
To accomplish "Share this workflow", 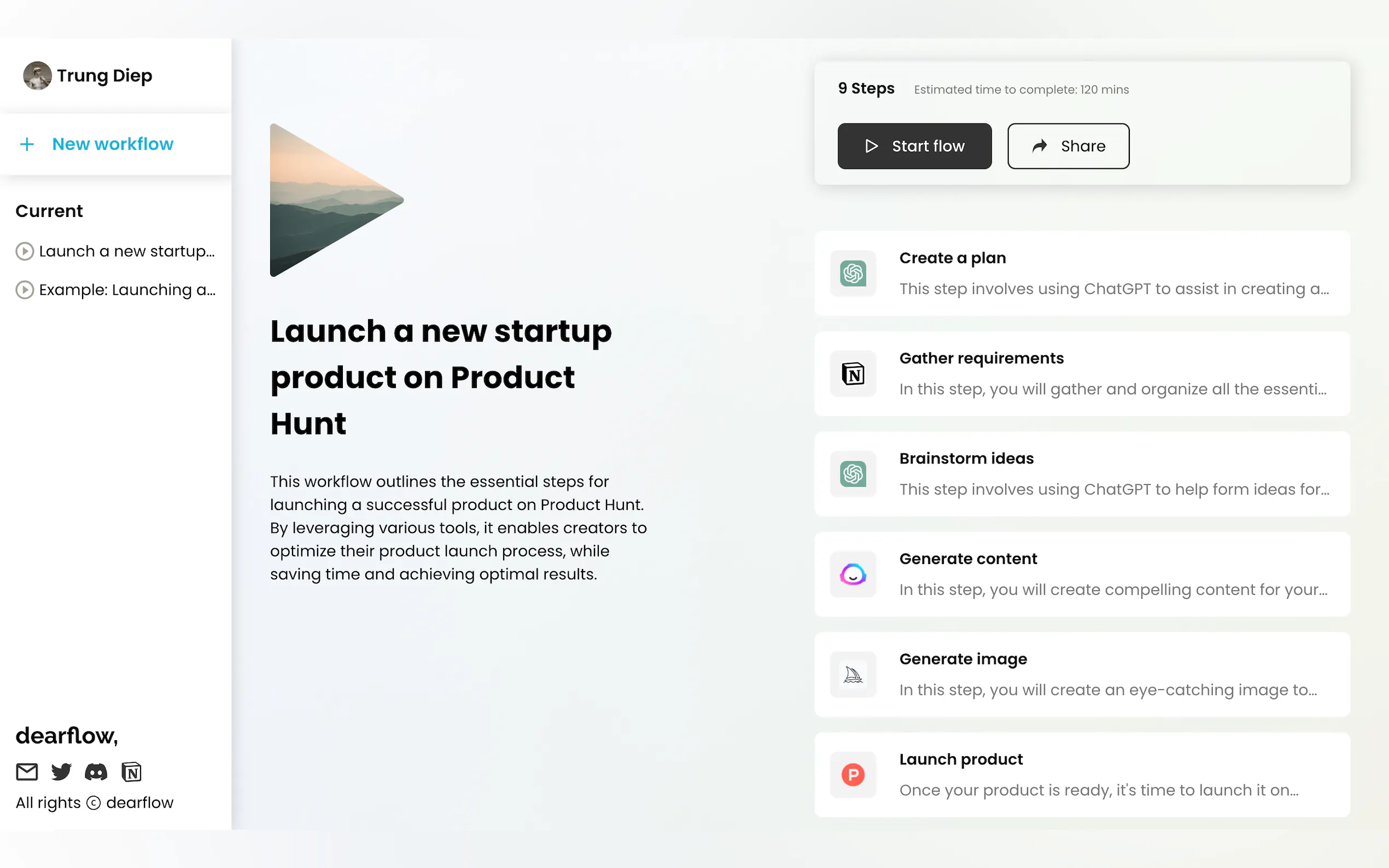I will pyautogui.click(x=1068, y=146).
